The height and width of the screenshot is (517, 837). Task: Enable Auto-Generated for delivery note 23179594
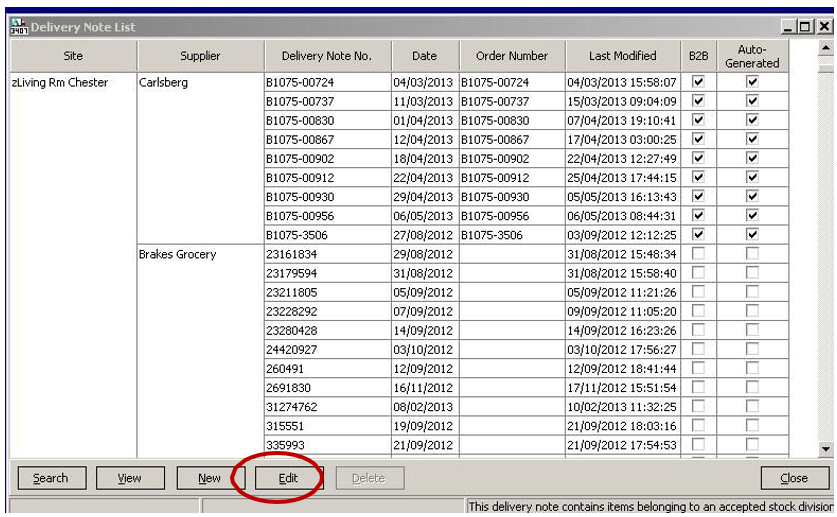click(x=752, y=273)
